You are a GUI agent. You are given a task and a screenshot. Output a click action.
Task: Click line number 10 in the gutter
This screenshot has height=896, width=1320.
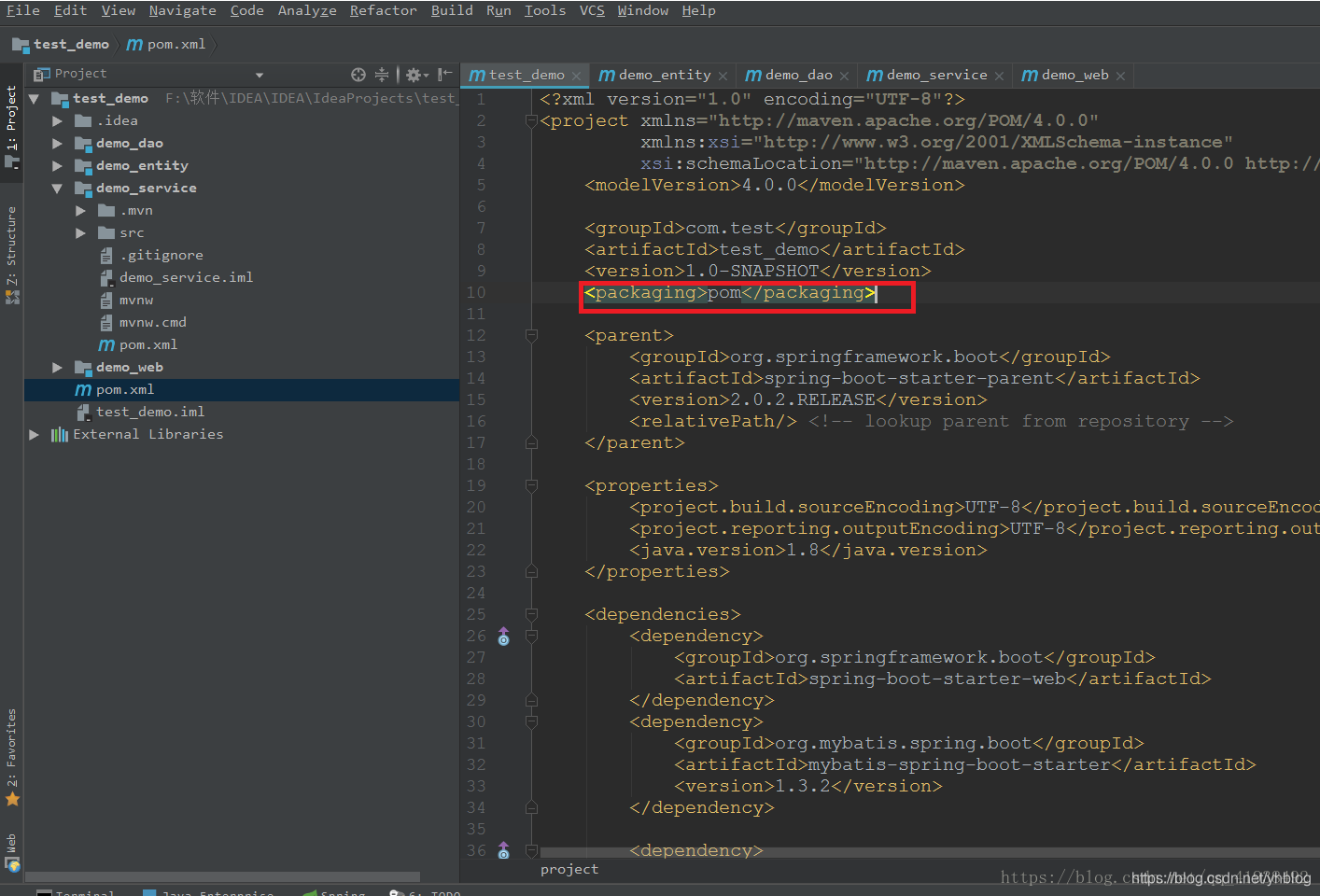point(476,293)
